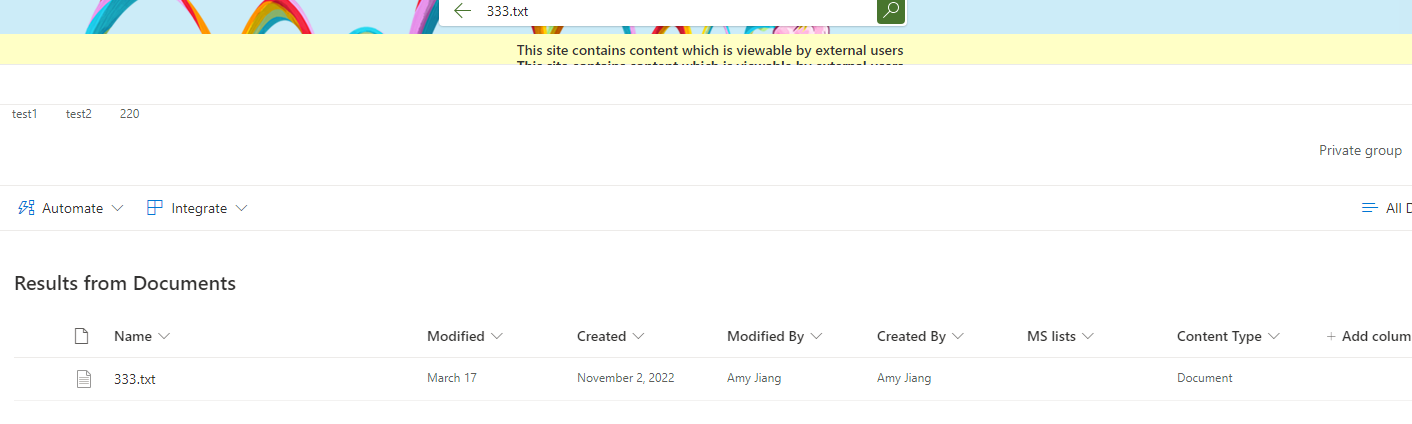Click the file type column header icon
Viewport: 1412px width, 424px height.
82,336
